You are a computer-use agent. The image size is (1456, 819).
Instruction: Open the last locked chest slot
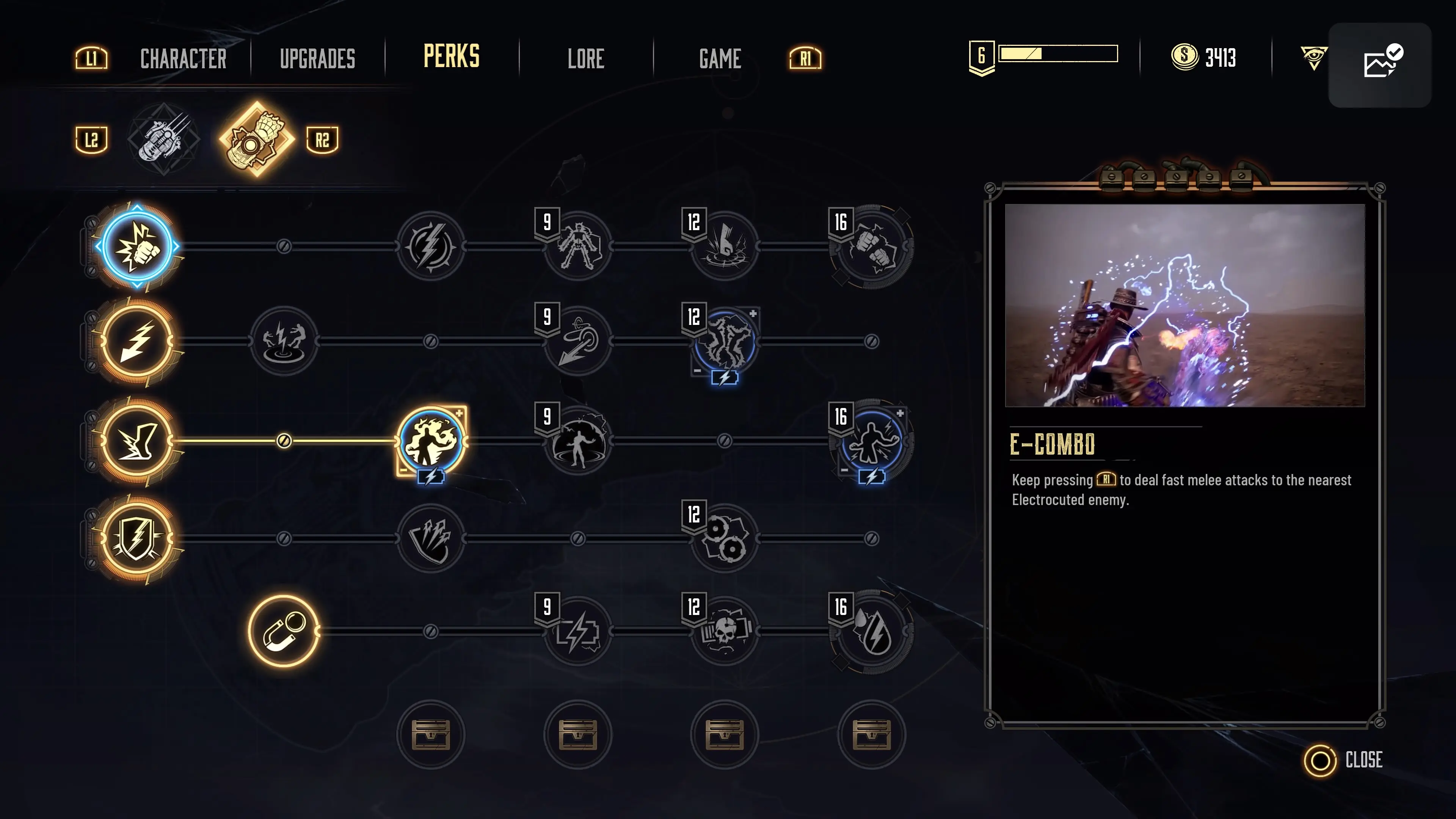[872, 734]
